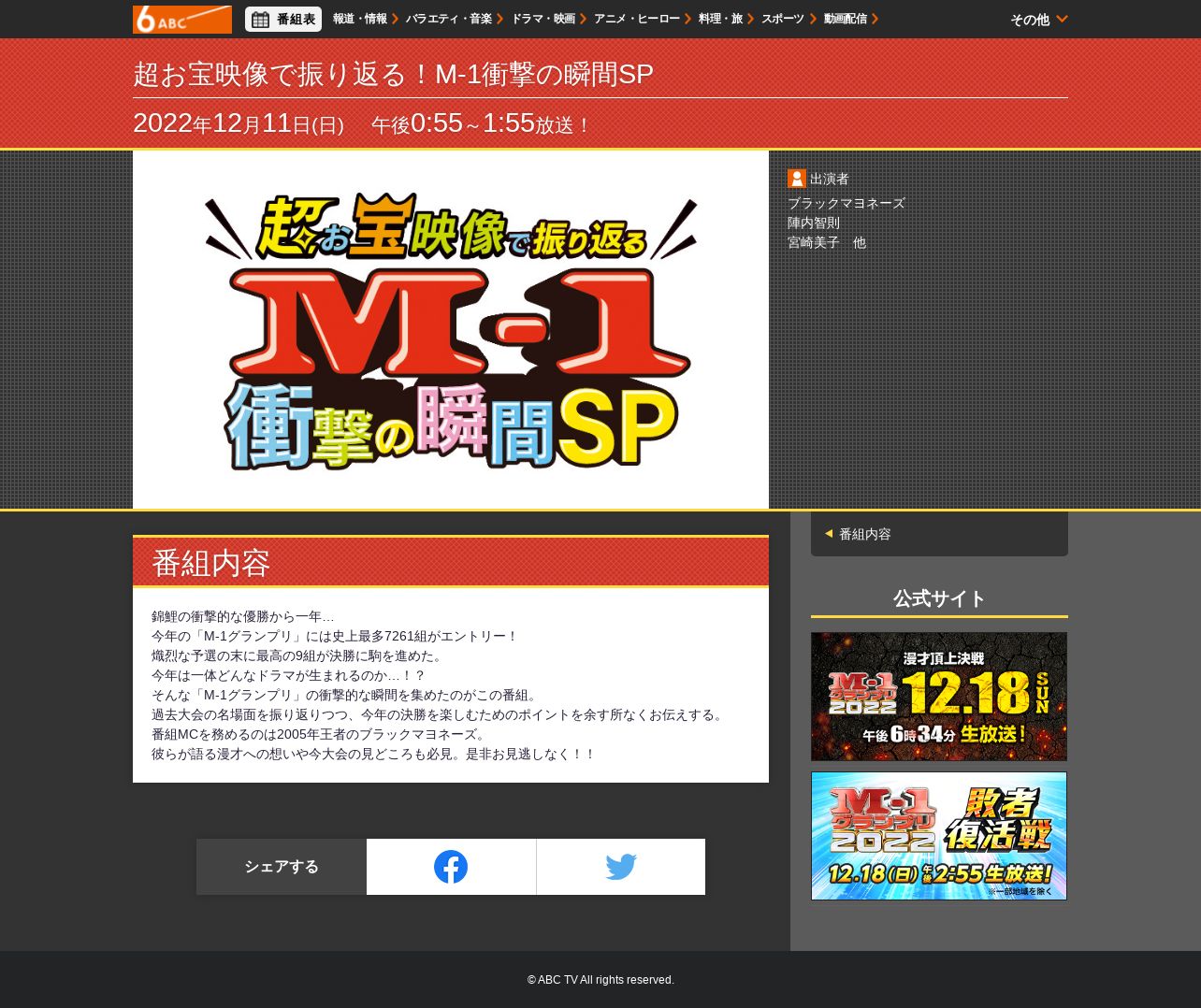The width and height of the screenshot is (1201, 1008).
Task: Click description line mentioning 7261組がエントリー
Action: tap(335, 636)
